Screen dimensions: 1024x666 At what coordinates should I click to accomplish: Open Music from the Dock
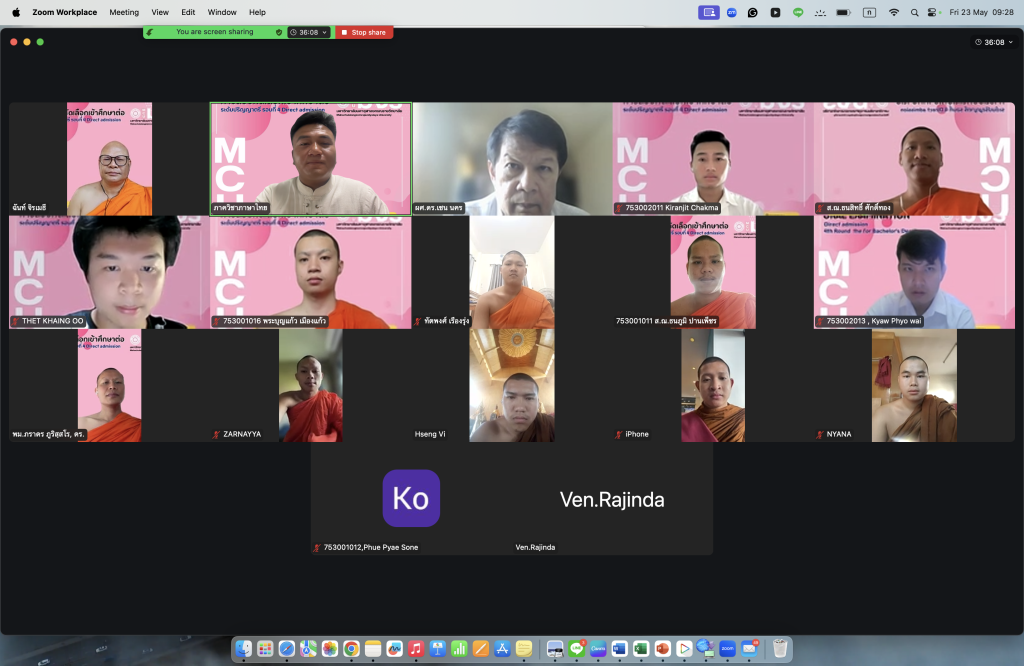point(416,648)
